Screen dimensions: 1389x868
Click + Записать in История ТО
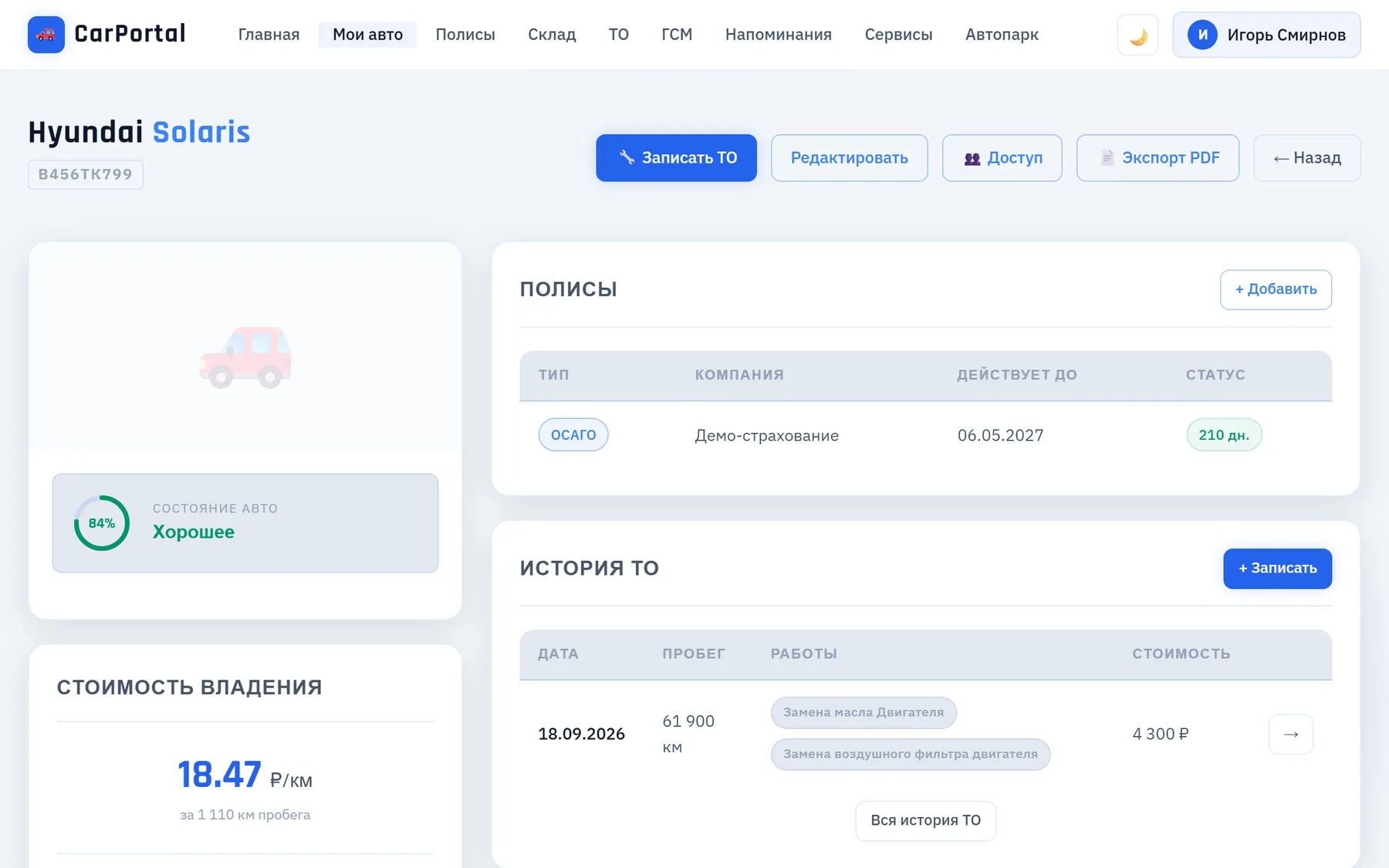[1277, 569]
